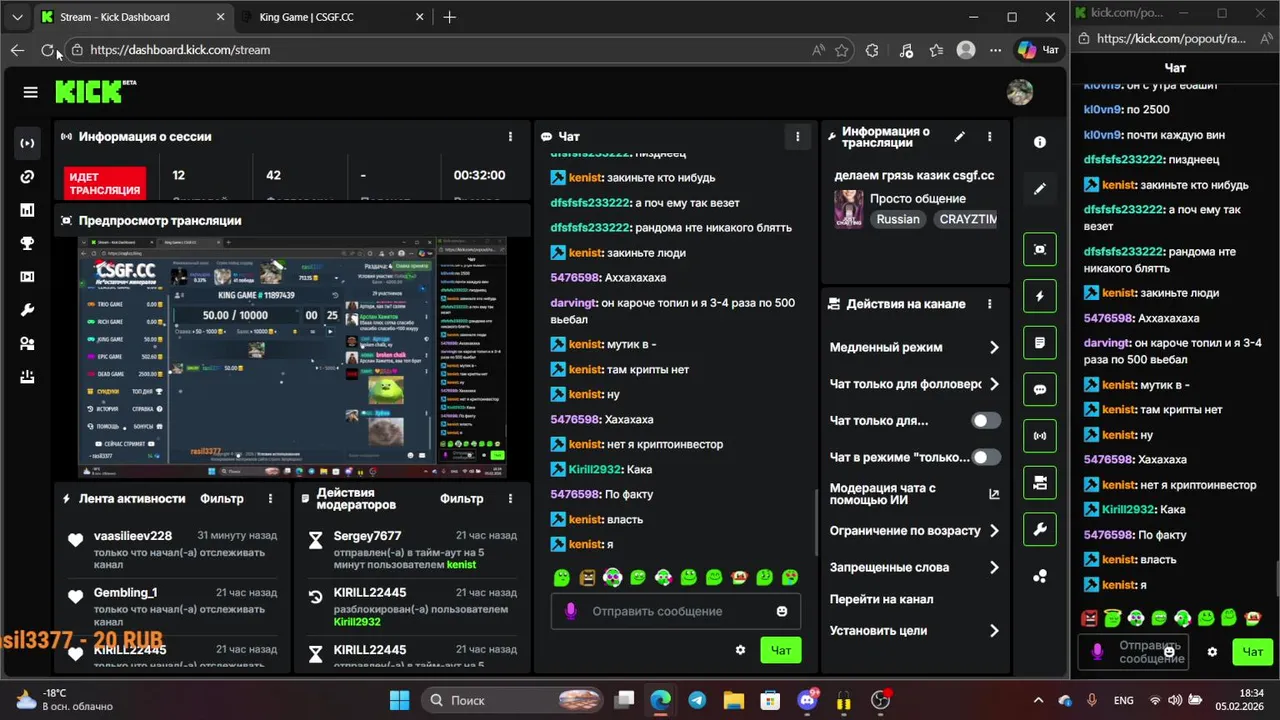Image resolution: width=1280 pixels, height=720 pixels.
Task: Click the browser address bar URL
Action: click(180, 50)
